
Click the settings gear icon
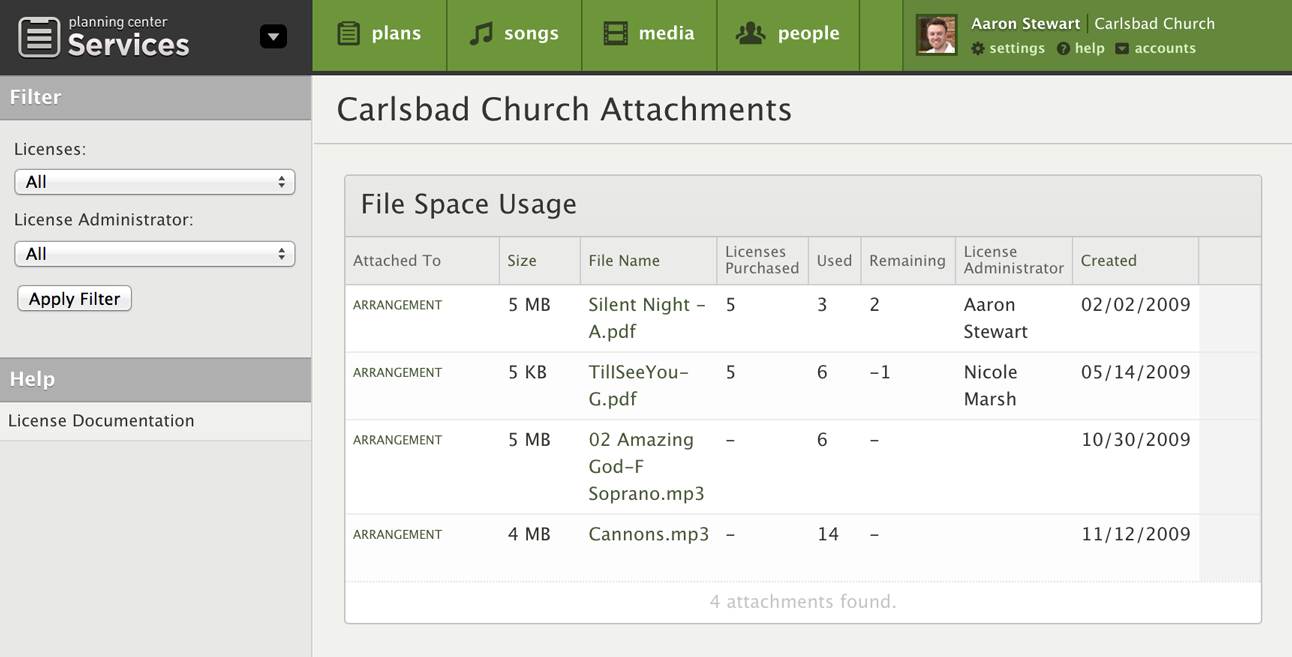[x=976, y=48]
